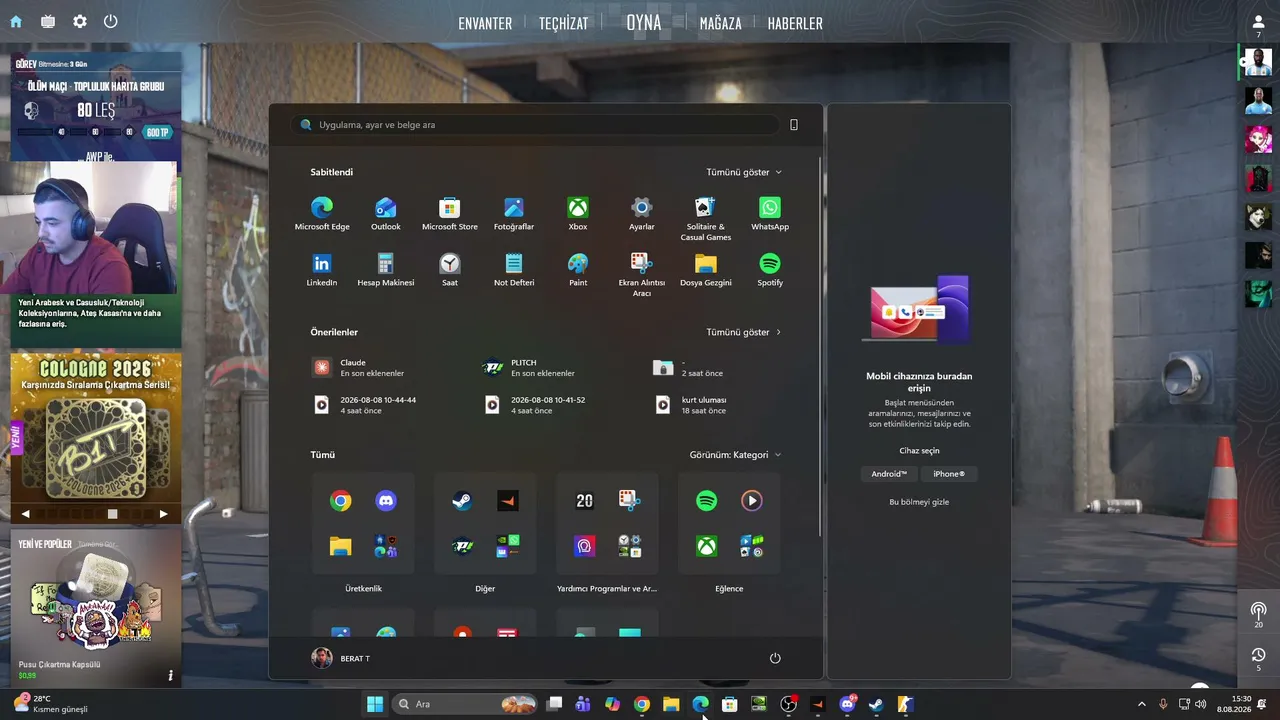Open the LinkedIn pinned app
The width and height of the screenshot is (1280, 720).
[x=322, y=270]
